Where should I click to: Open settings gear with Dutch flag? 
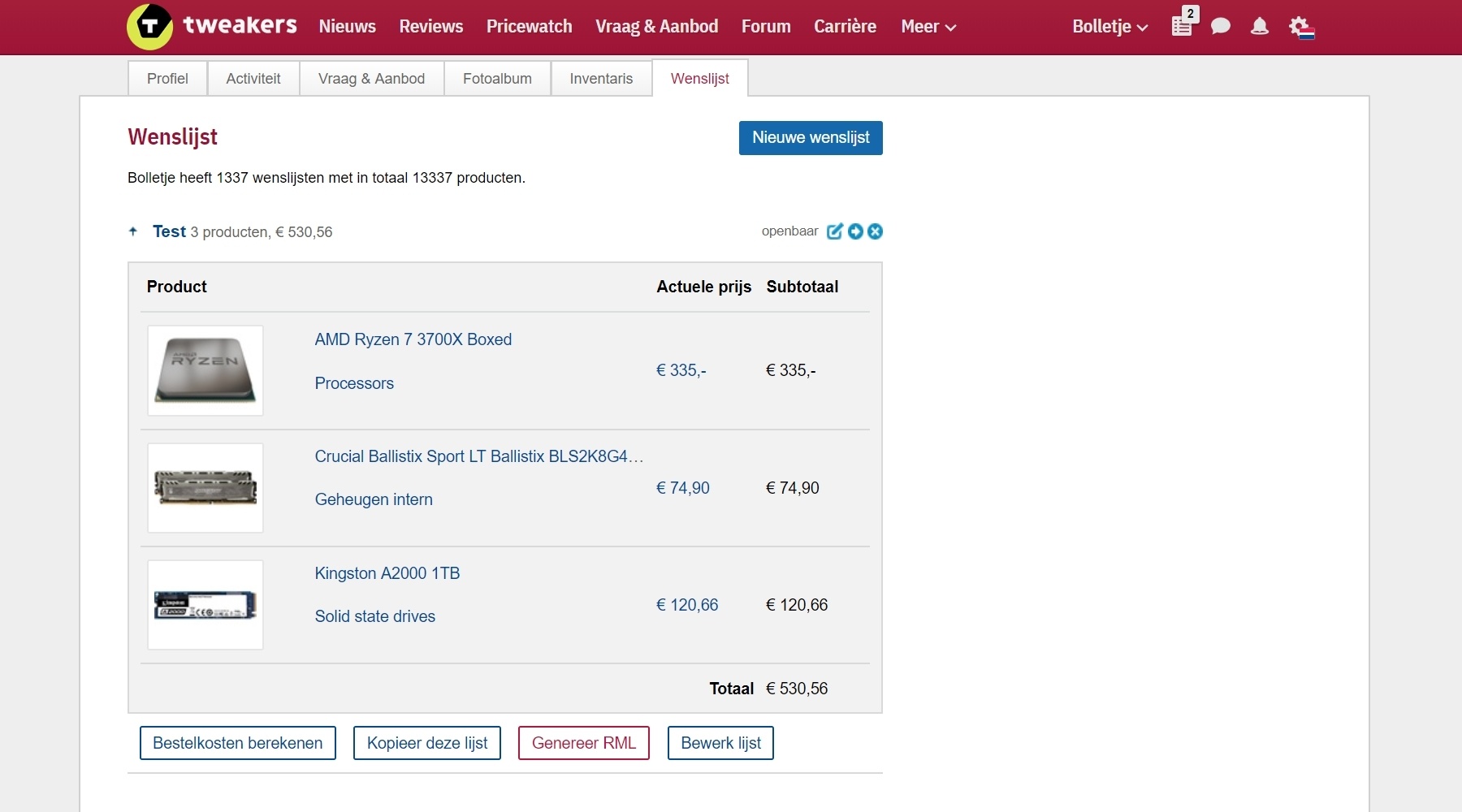[x=1300, y=27]
